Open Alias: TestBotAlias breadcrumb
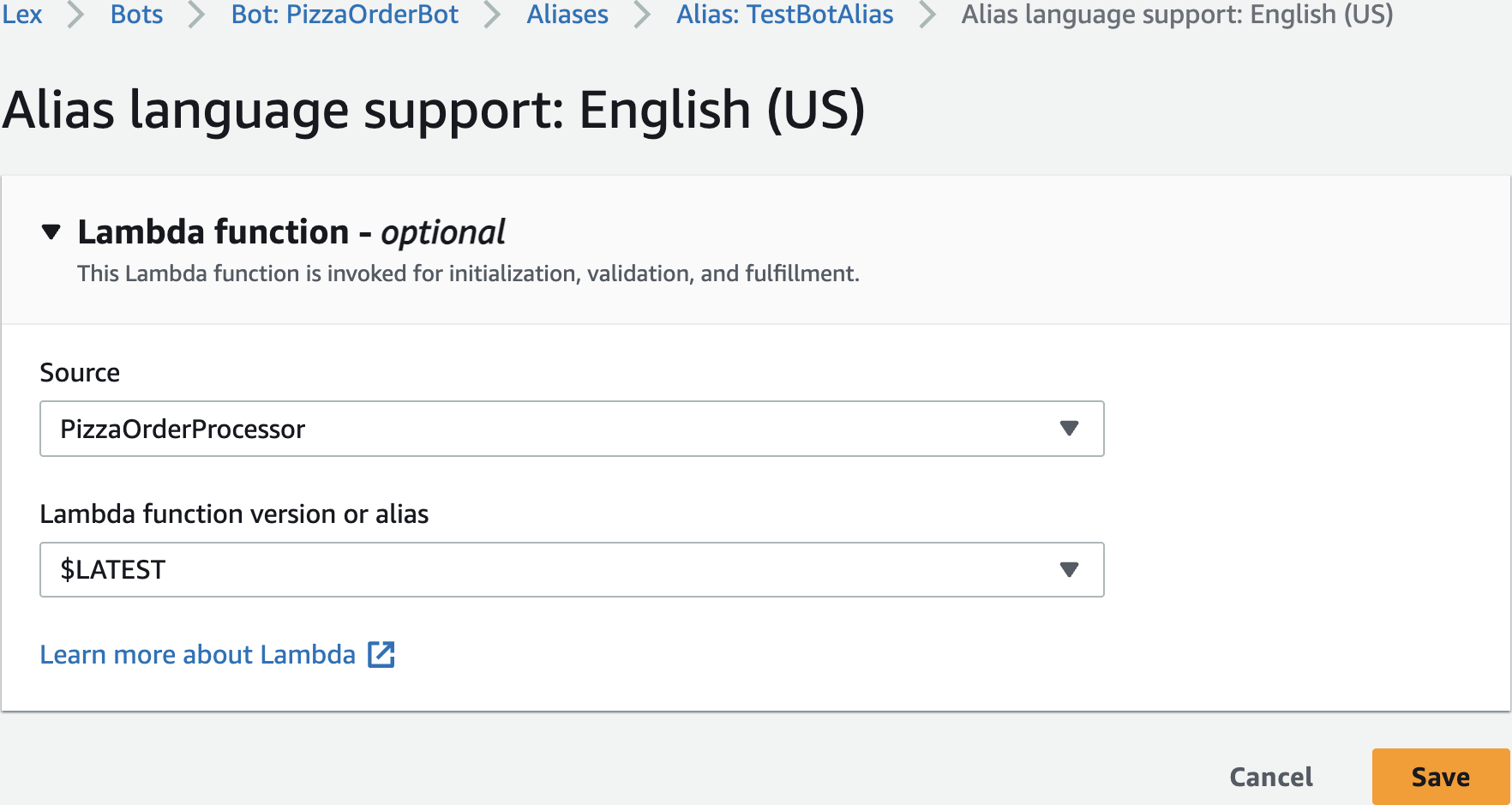 coord(785,15)
